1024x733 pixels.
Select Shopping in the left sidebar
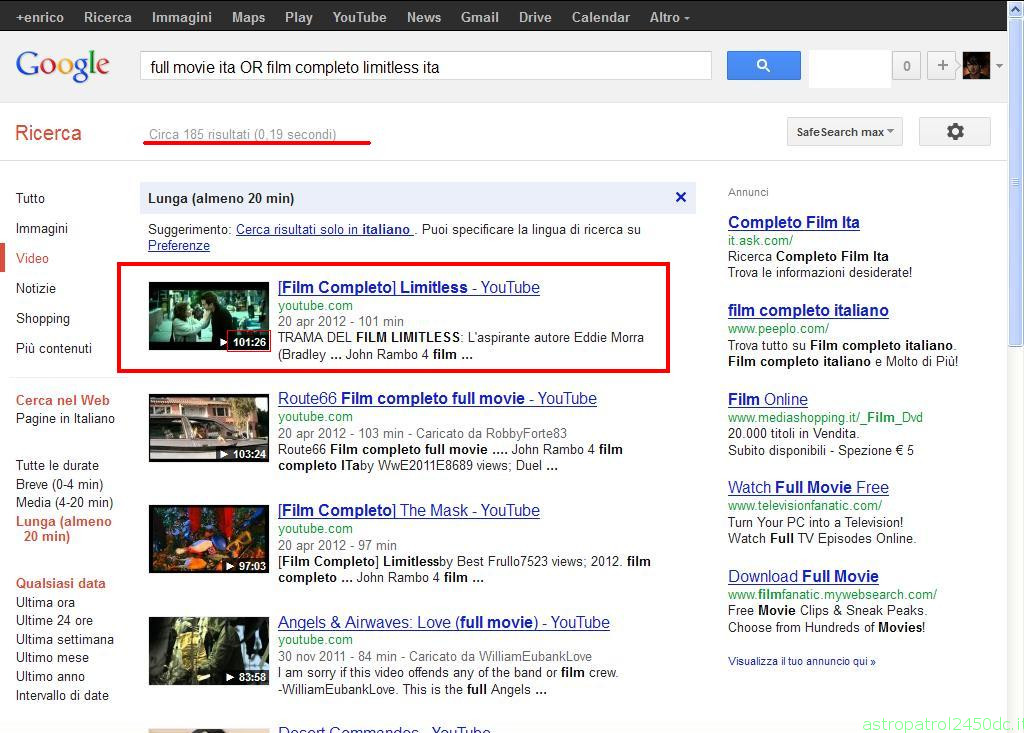(x=42, y=318)
